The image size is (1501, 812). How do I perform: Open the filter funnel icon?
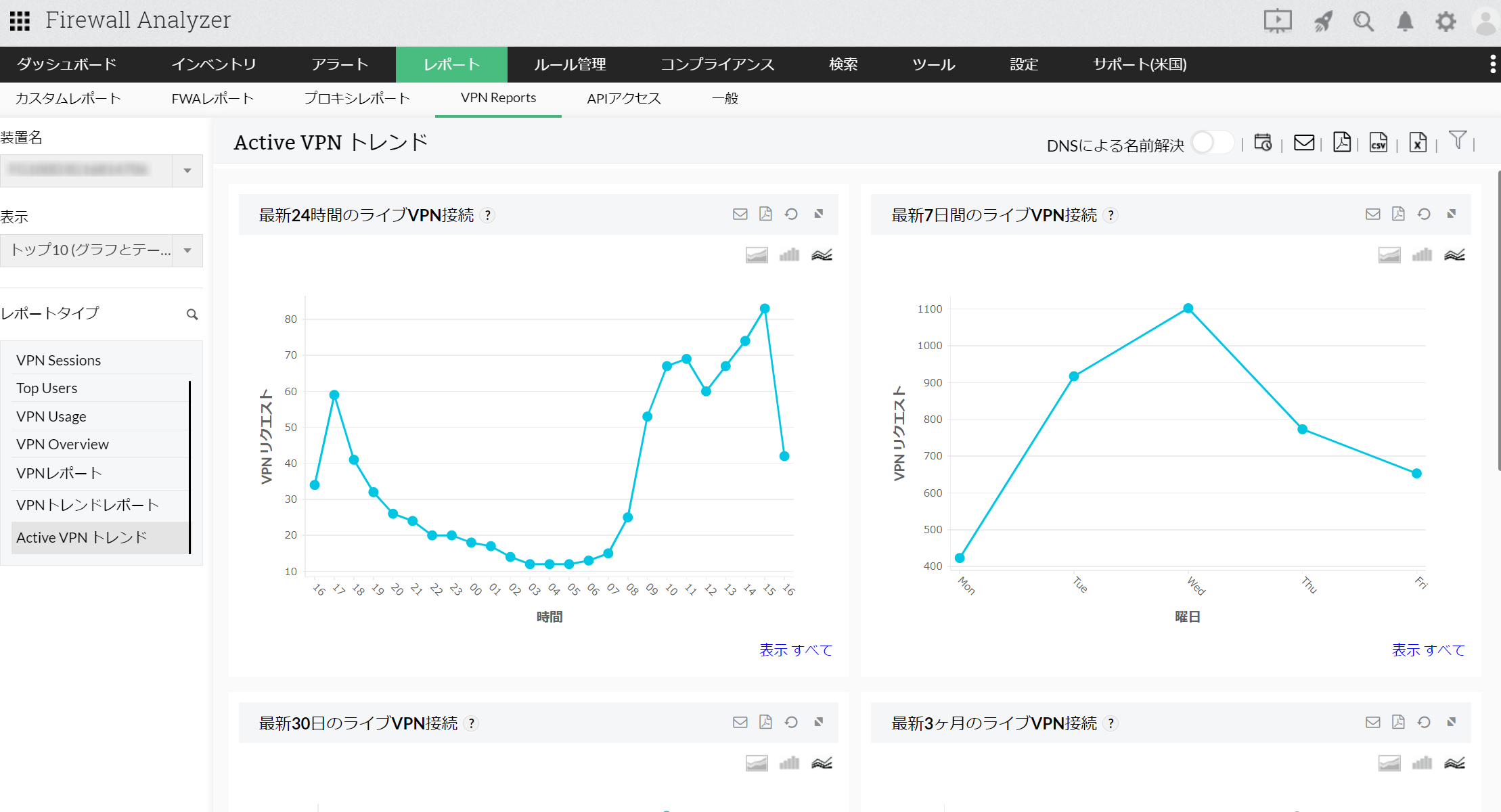[x=1458, y=141]
